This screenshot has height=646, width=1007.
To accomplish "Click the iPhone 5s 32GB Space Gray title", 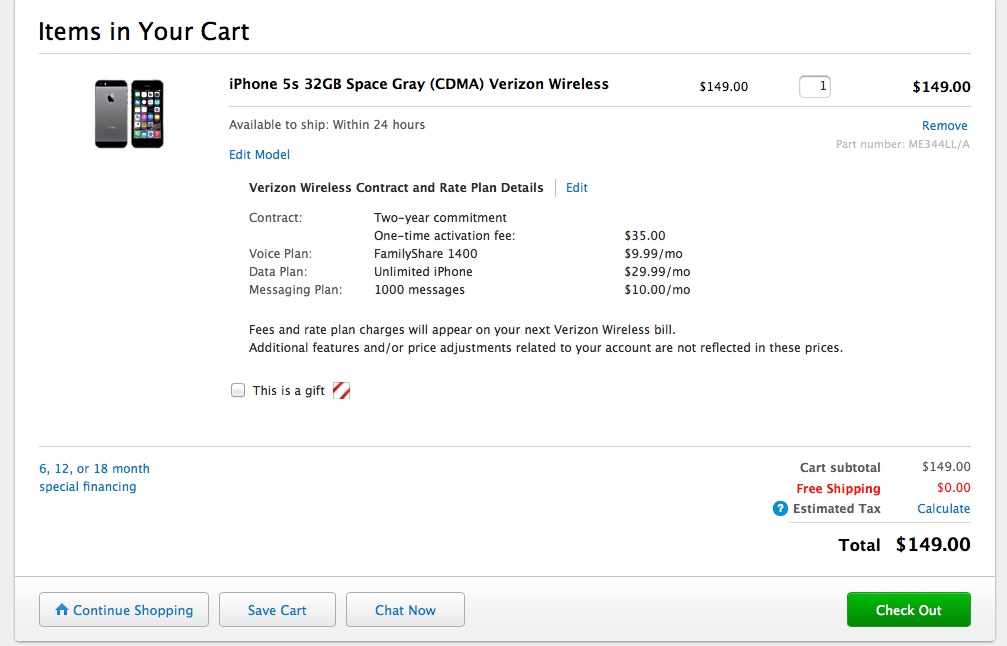I will point(418,85).
